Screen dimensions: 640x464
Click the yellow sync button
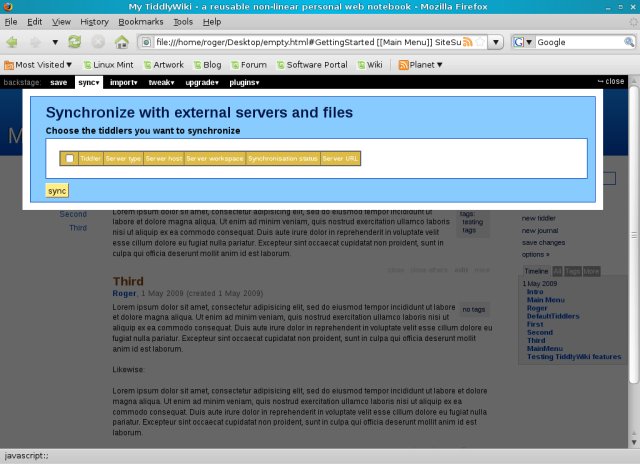(x=57, y=191)
